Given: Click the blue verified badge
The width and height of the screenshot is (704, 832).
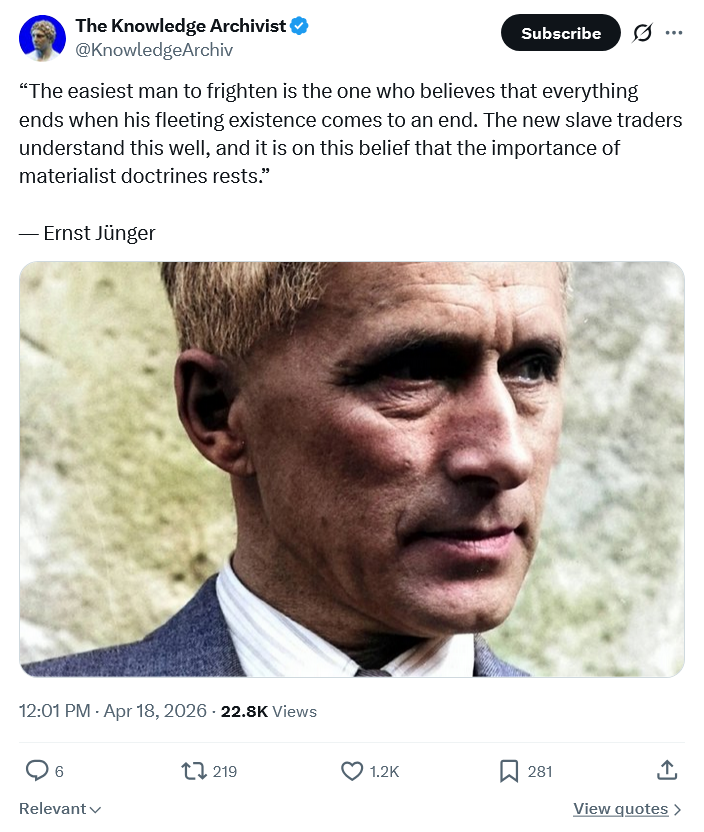Looking at the screenshot, I should point(298,27).
